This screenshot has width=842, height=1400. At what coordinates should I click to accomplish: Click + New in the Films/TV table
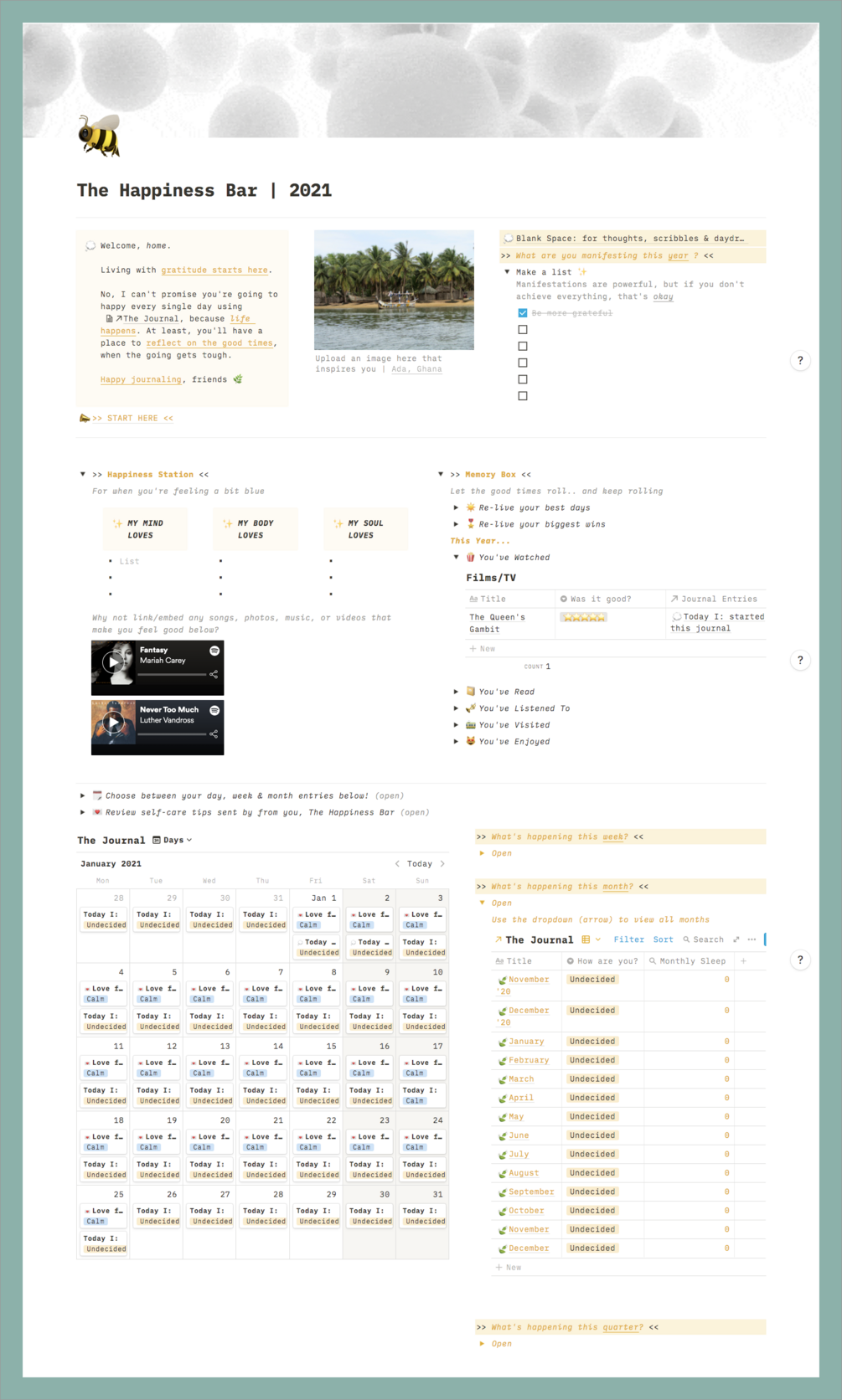[x=483, y=648]
